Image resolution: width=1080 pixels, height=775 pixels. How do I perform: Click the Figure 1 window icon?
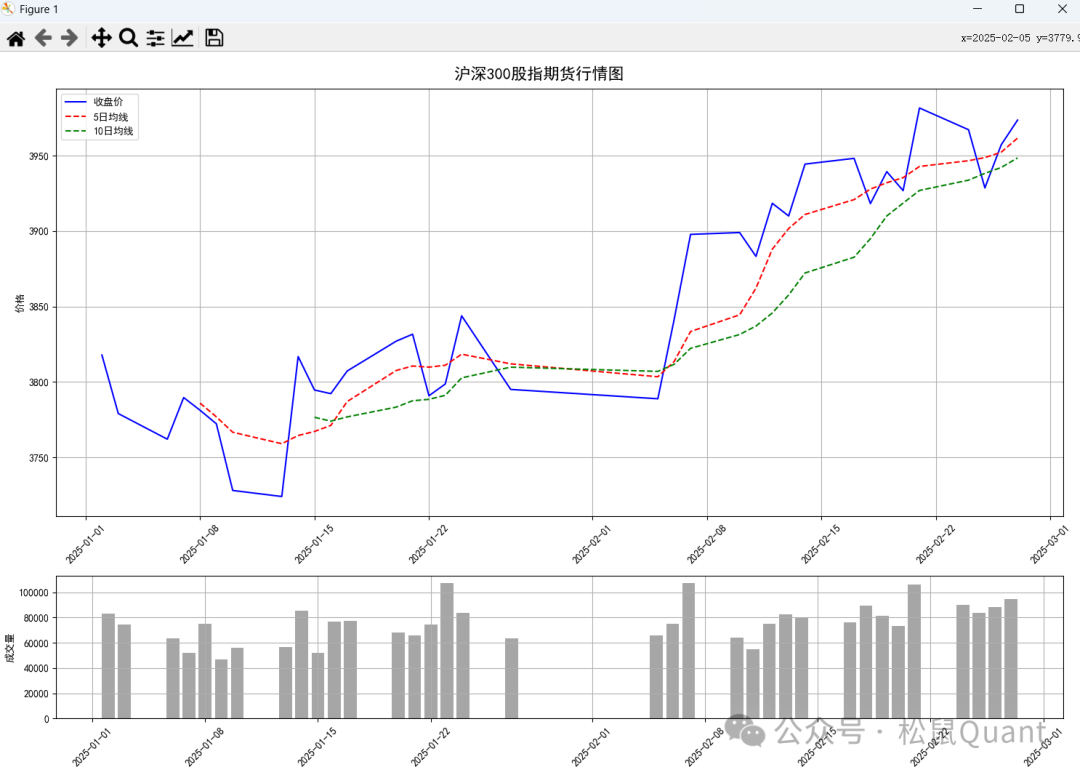(x=9, y=9)
